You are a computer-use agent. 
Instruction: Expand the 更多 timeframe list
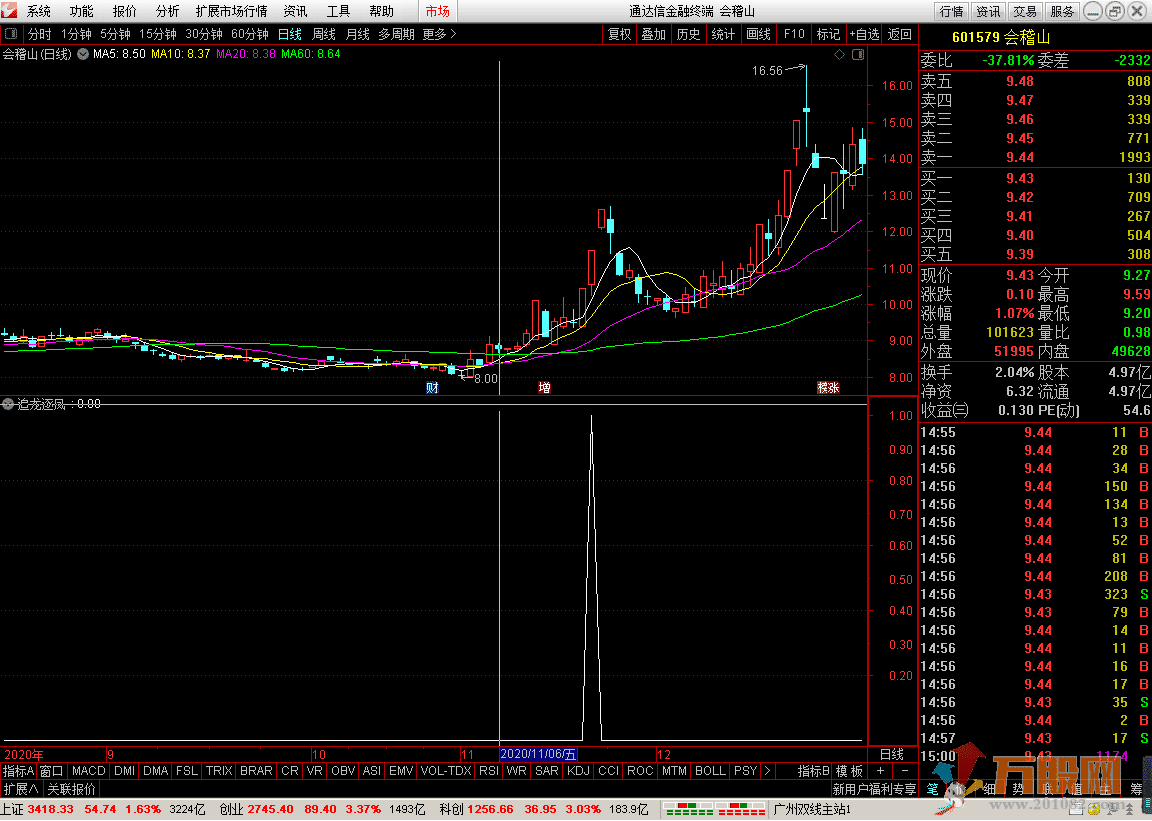(439, 34)
